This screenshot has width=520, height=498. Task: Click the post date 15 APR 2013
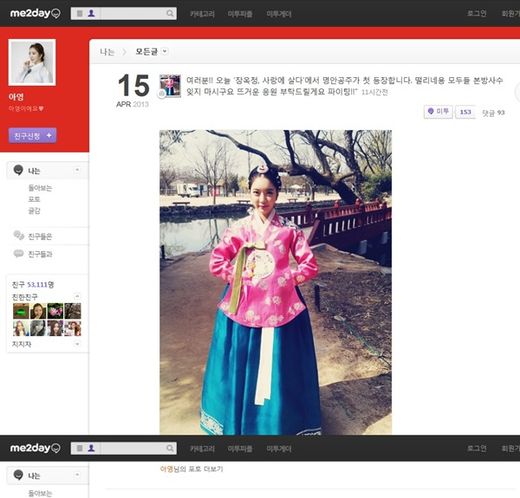(133, 90)
